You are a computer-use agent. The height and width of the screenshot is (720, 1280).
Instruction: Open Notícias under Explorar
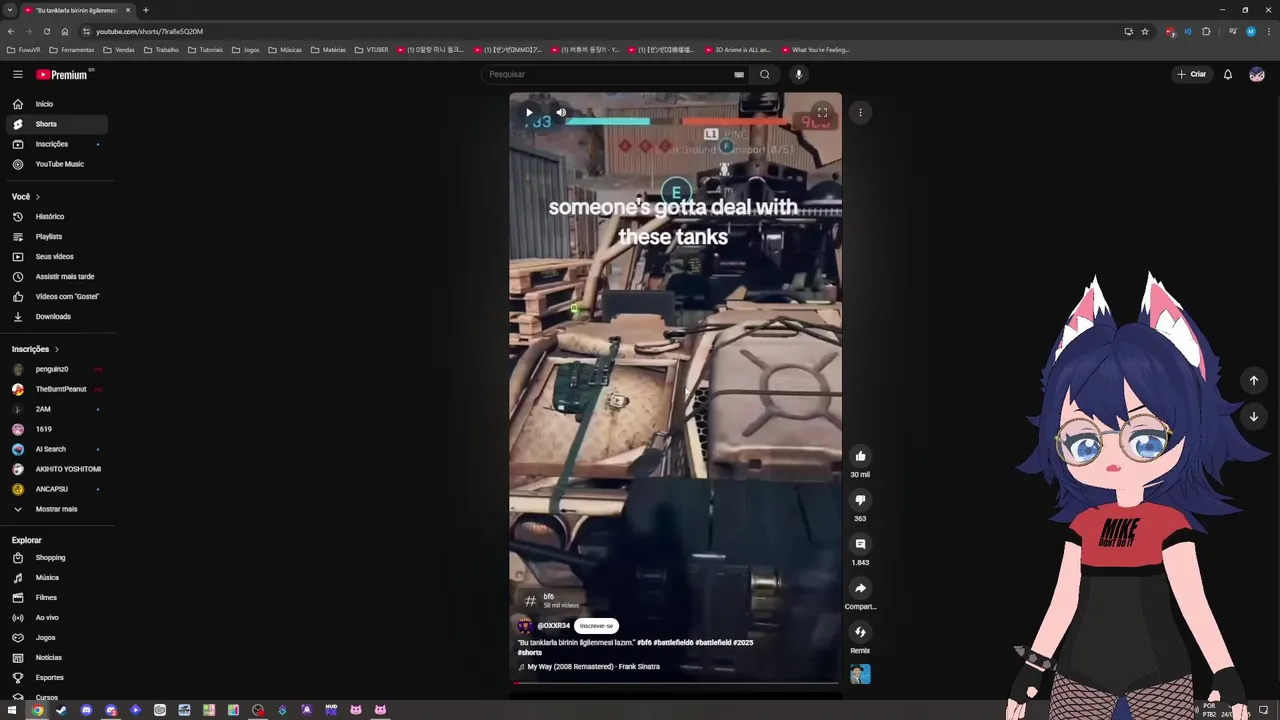(57, 658)
